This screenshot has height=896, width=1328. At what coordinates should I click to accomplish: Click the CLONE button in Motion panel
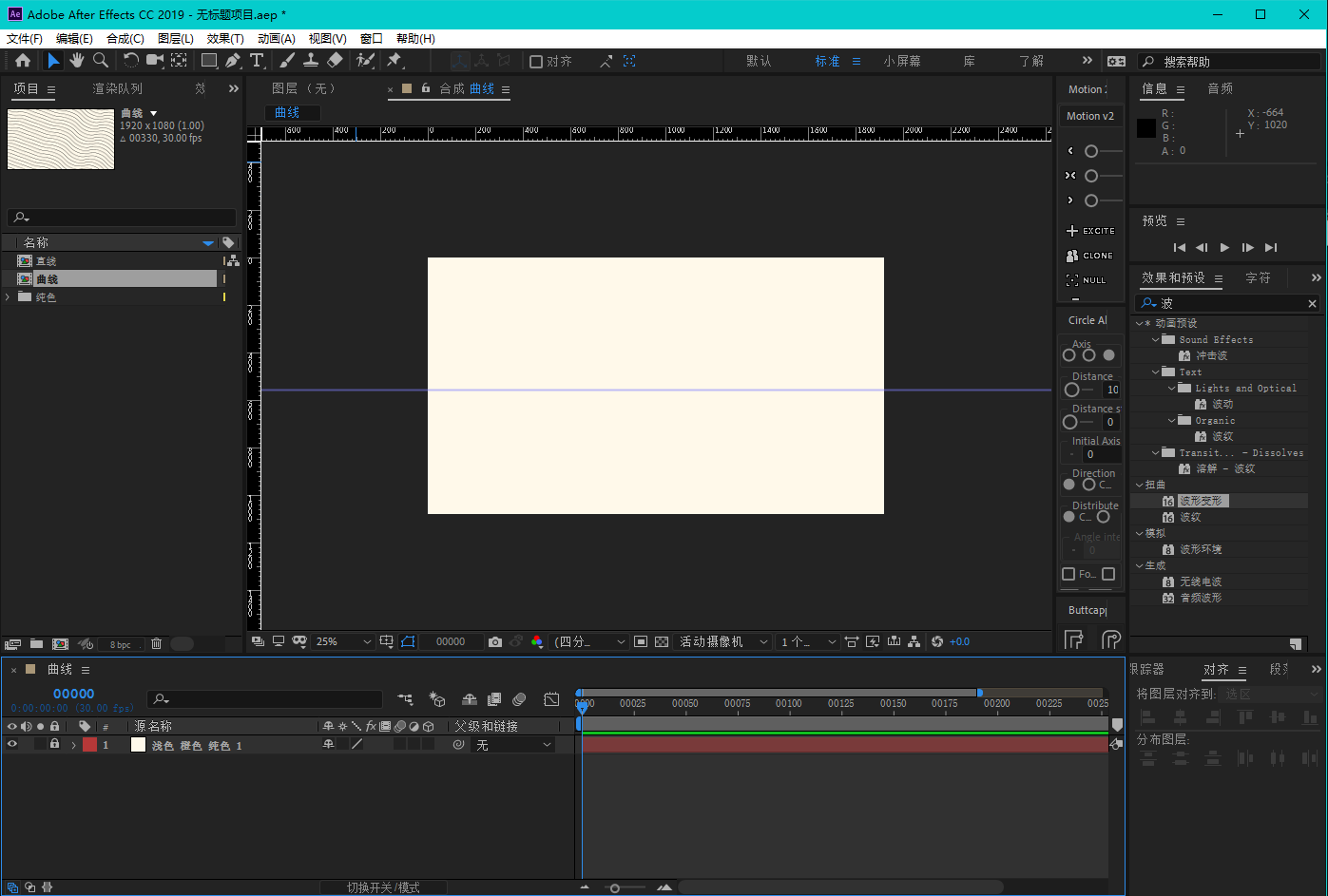tap(1089, 256)
